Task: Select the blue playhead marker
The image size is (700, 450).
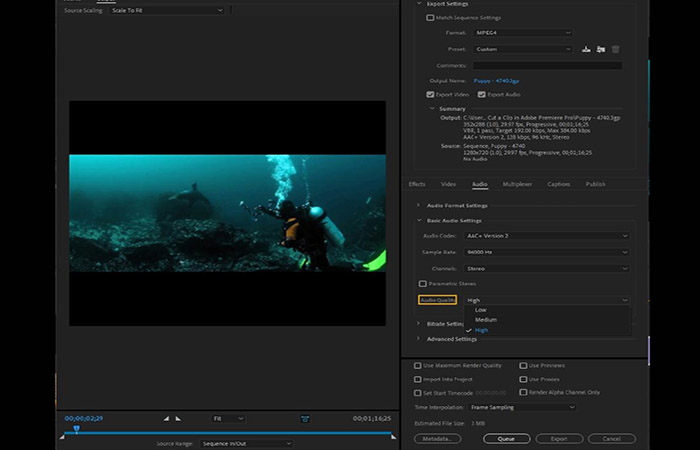Action: click(x=76, y=429)
